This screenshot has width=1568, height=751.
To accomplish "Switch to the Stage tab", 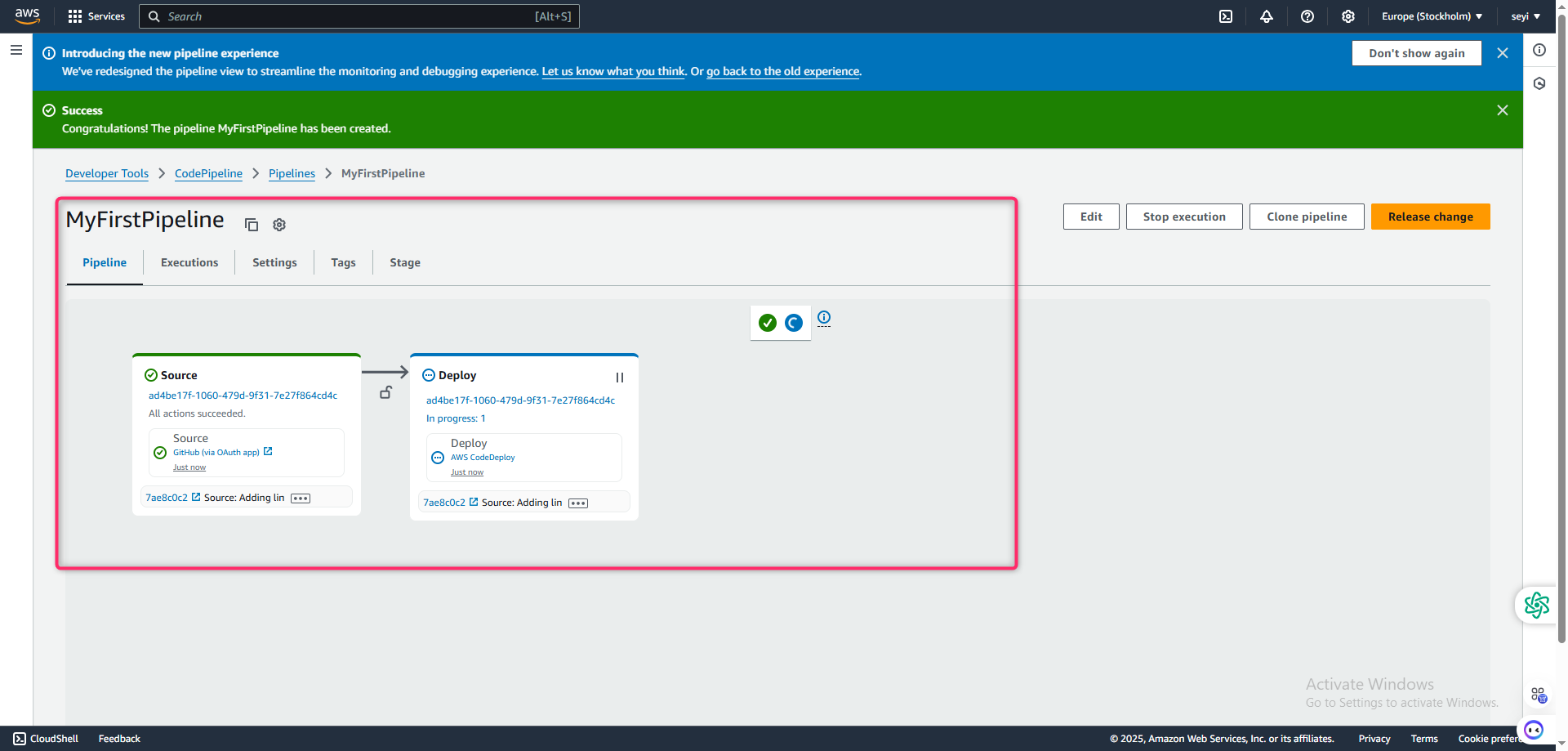I will (x=405, y=262).
